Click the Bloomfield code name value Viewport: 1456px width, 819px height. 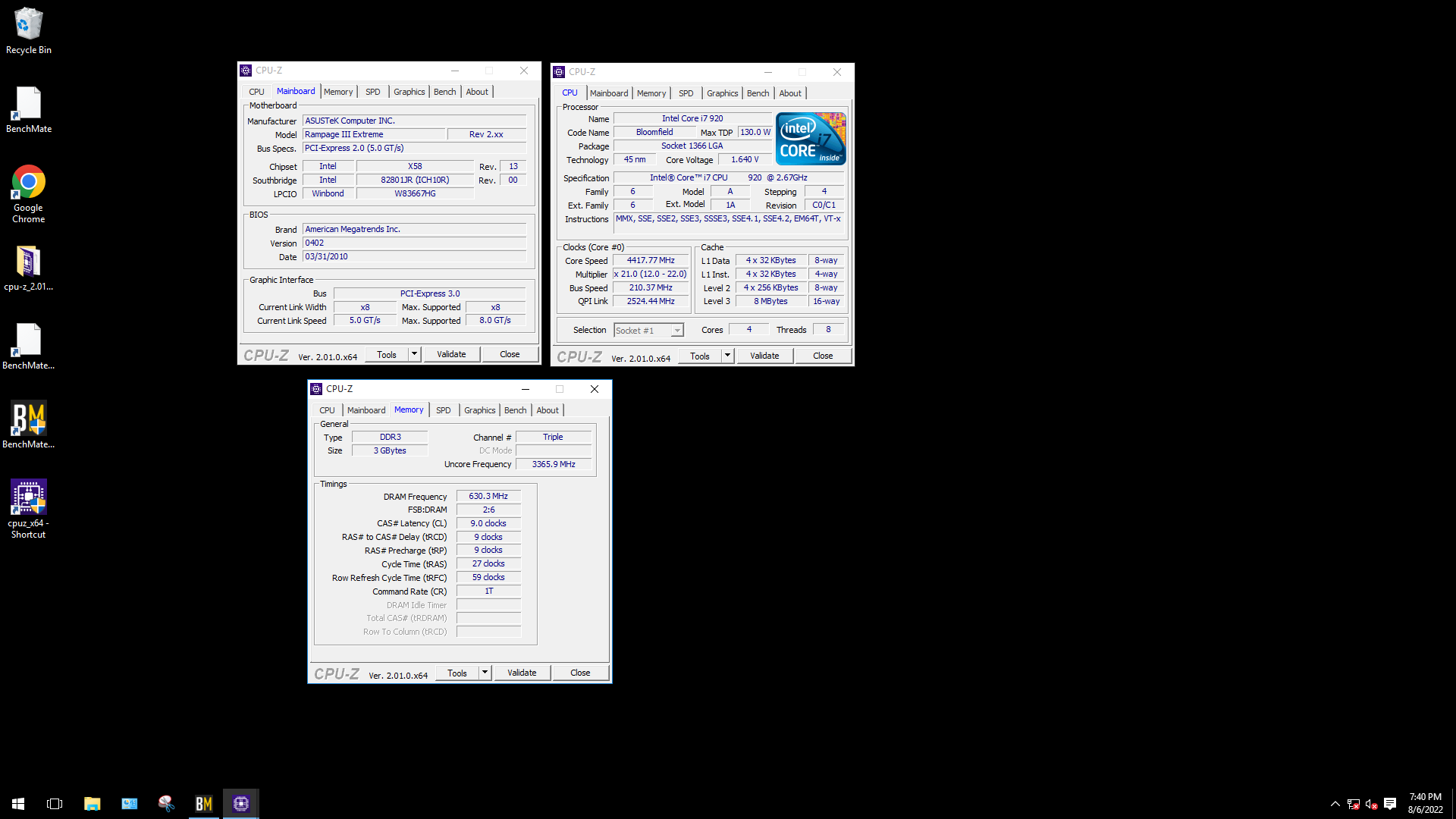tap(654, 132)
